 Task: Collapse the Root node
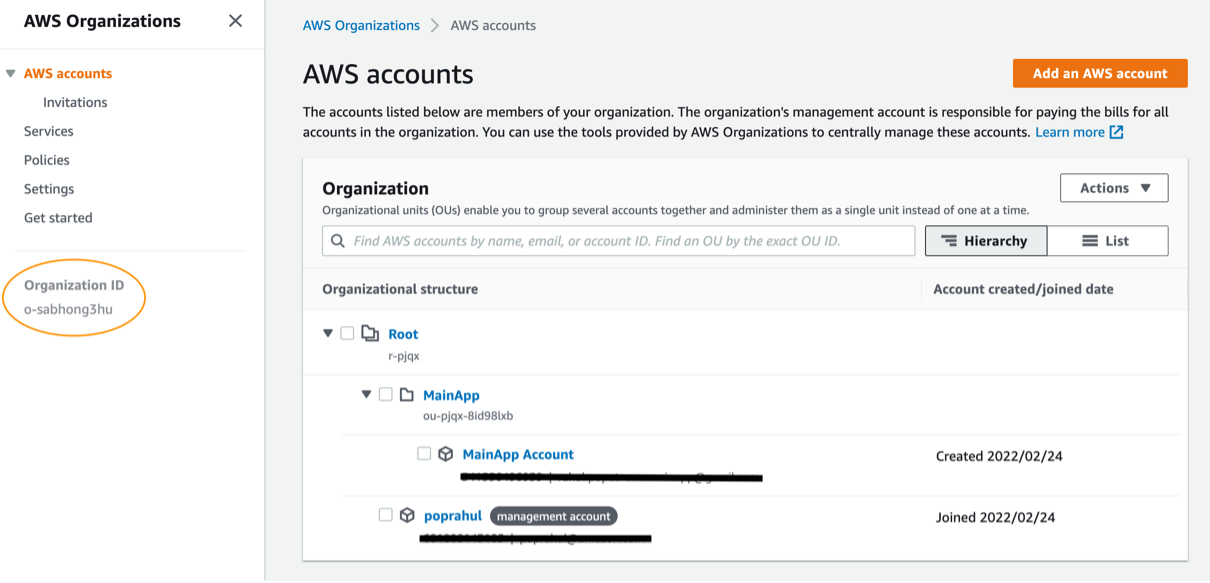point(328,333)
